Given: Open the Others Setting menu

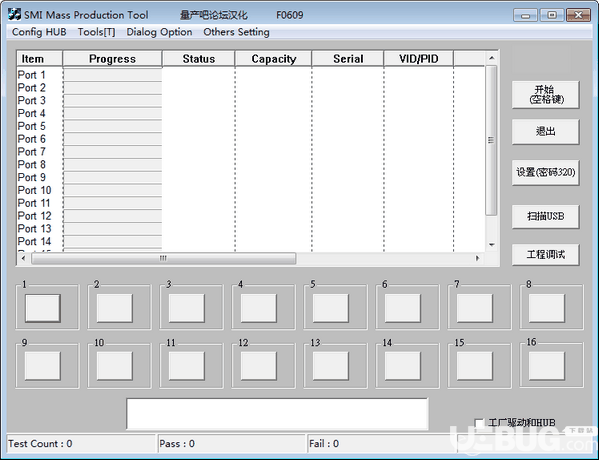Looking at the screenshot, I should (236, 32).
